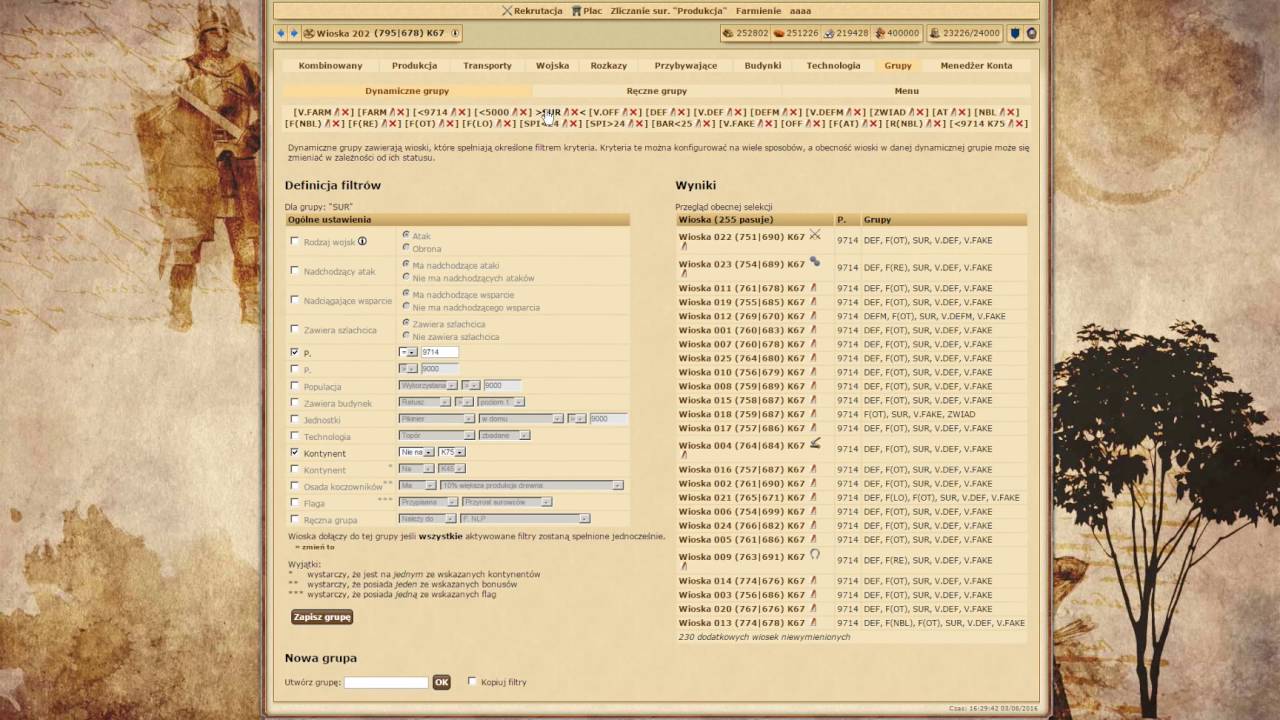
Task: Go to previous village with left arrow
Action: click(281, 33)
